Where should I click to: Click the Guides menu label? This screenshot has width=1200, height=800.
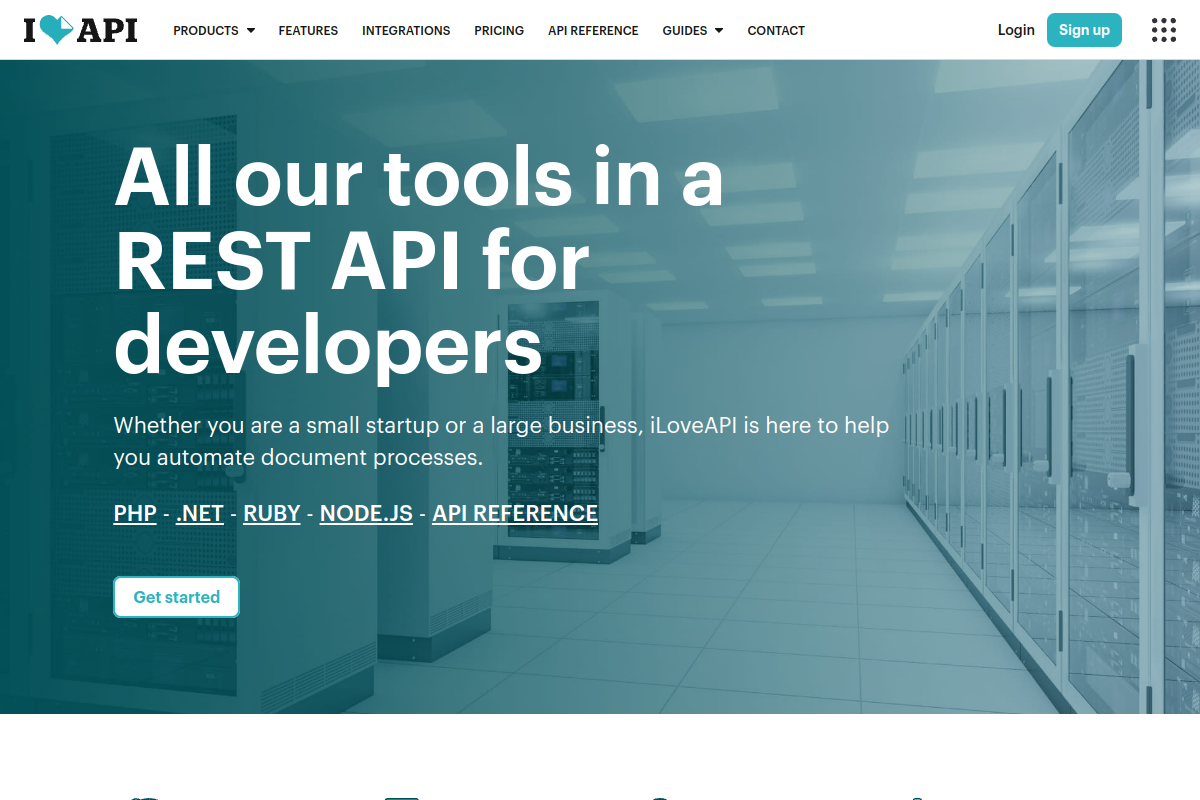point(685,31)
